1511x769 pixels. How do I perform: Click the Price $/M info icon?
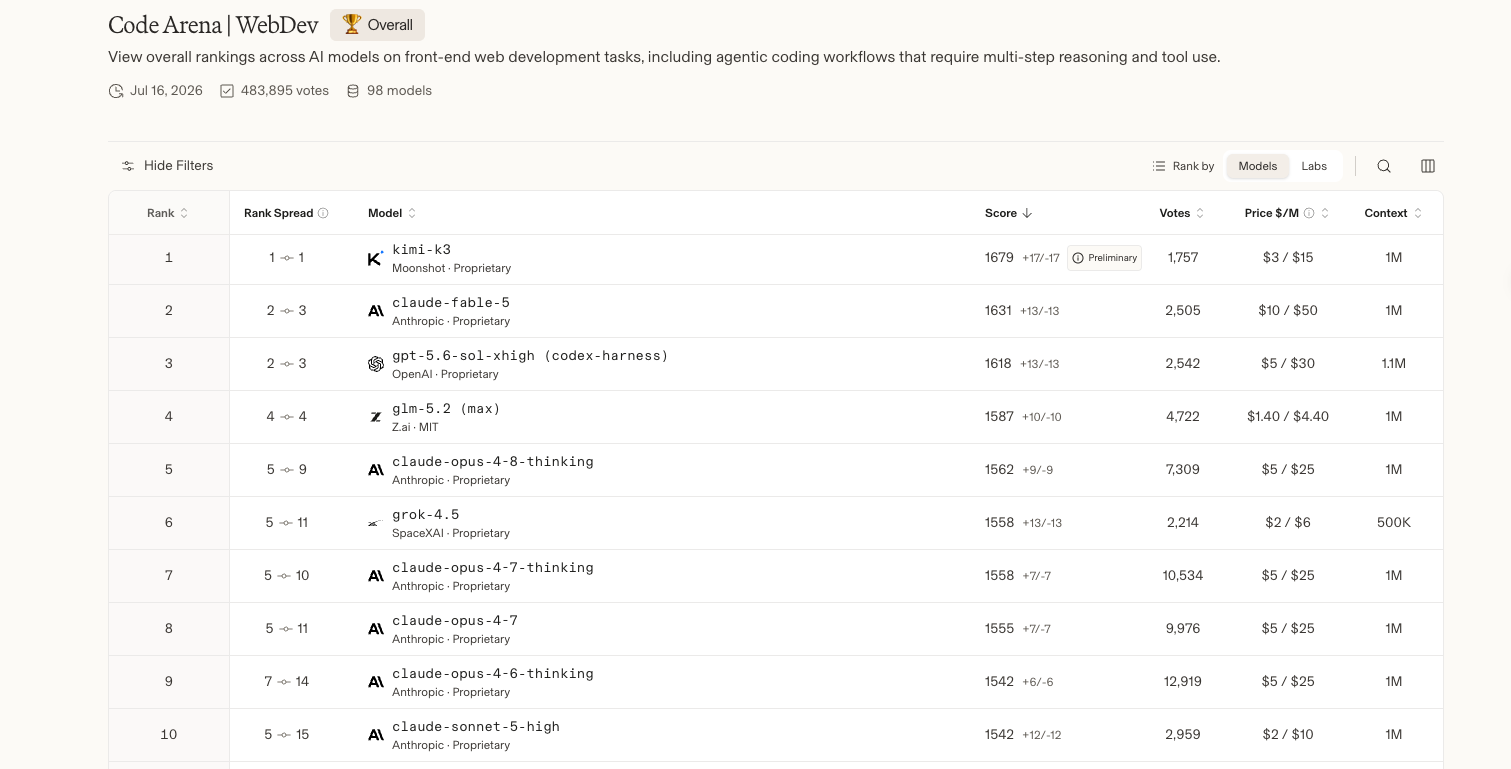point(1309,213)
